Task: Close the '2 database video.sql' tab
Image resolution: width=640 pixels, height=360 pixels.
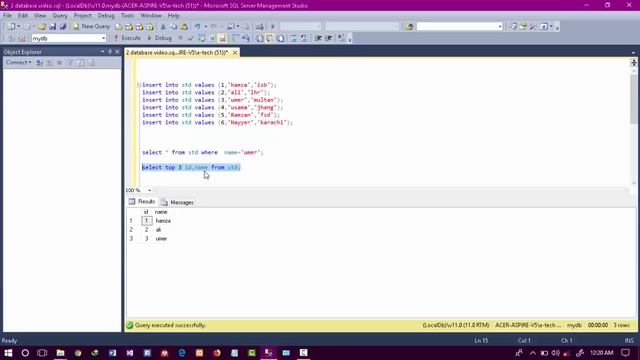Action: tap(235, 53)
